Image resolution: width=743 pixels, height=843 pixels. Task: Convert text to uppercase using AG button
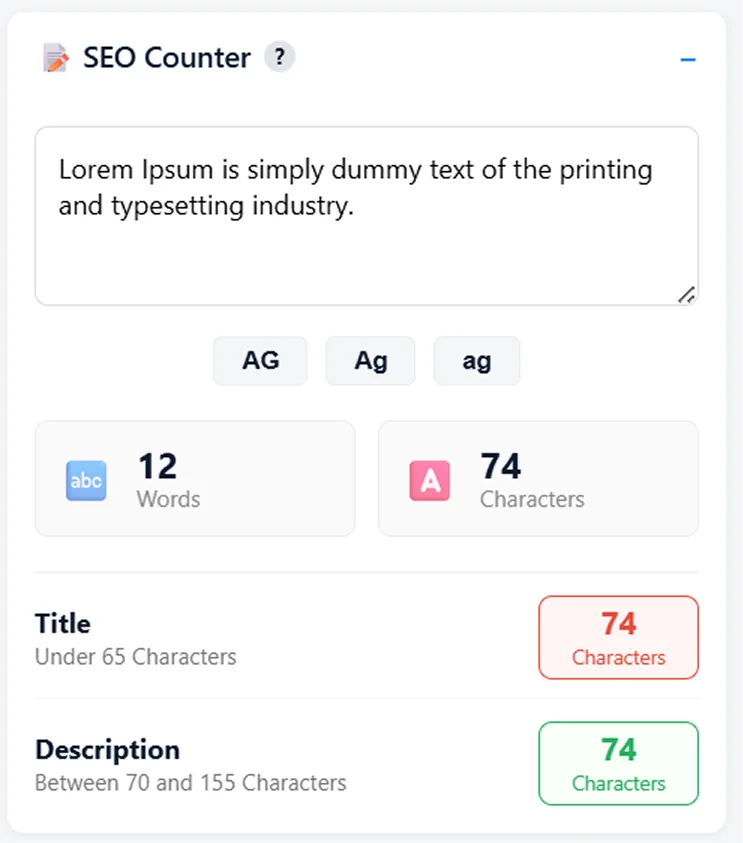(260, 361)
